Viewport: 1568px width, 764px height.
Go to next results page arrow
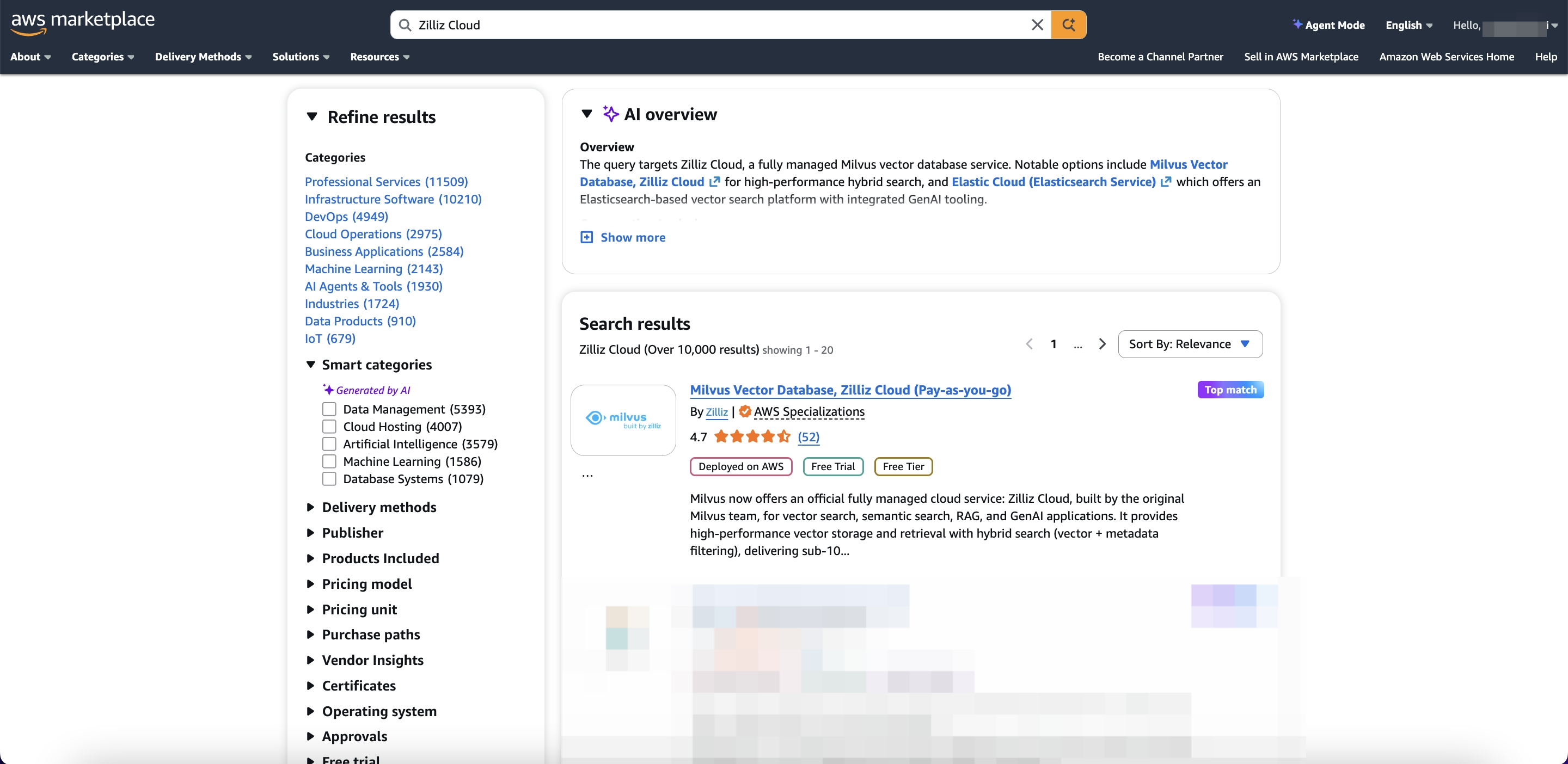pyautogui.click(x=1102, y=344)
